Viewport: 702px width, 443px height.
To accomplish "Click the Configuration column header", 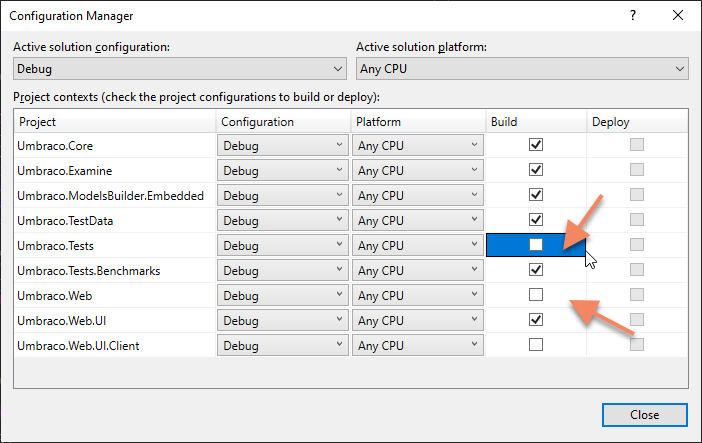I will [x=283, y=121].
